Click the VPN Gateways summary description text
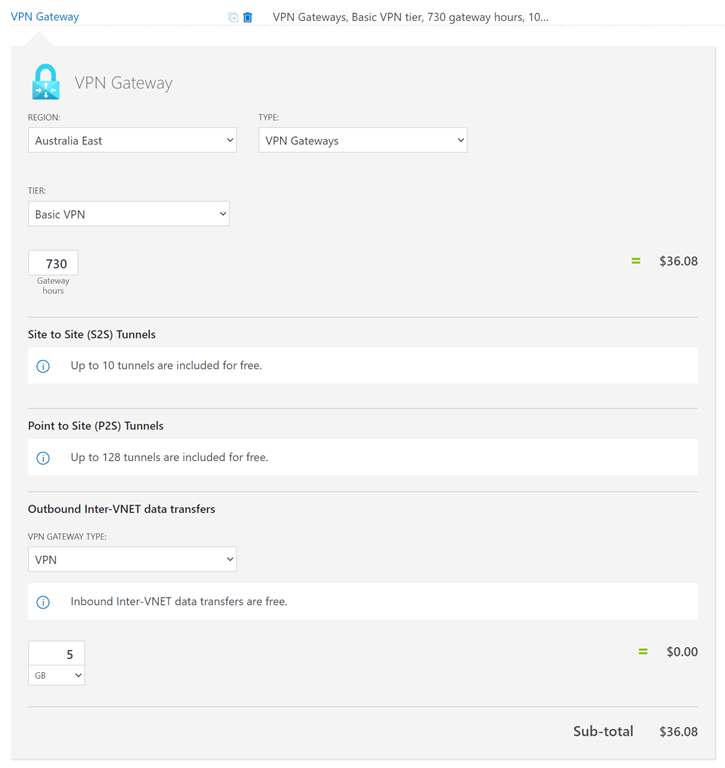The height and width of the screenshot is (768, 725). click(410, 17)
